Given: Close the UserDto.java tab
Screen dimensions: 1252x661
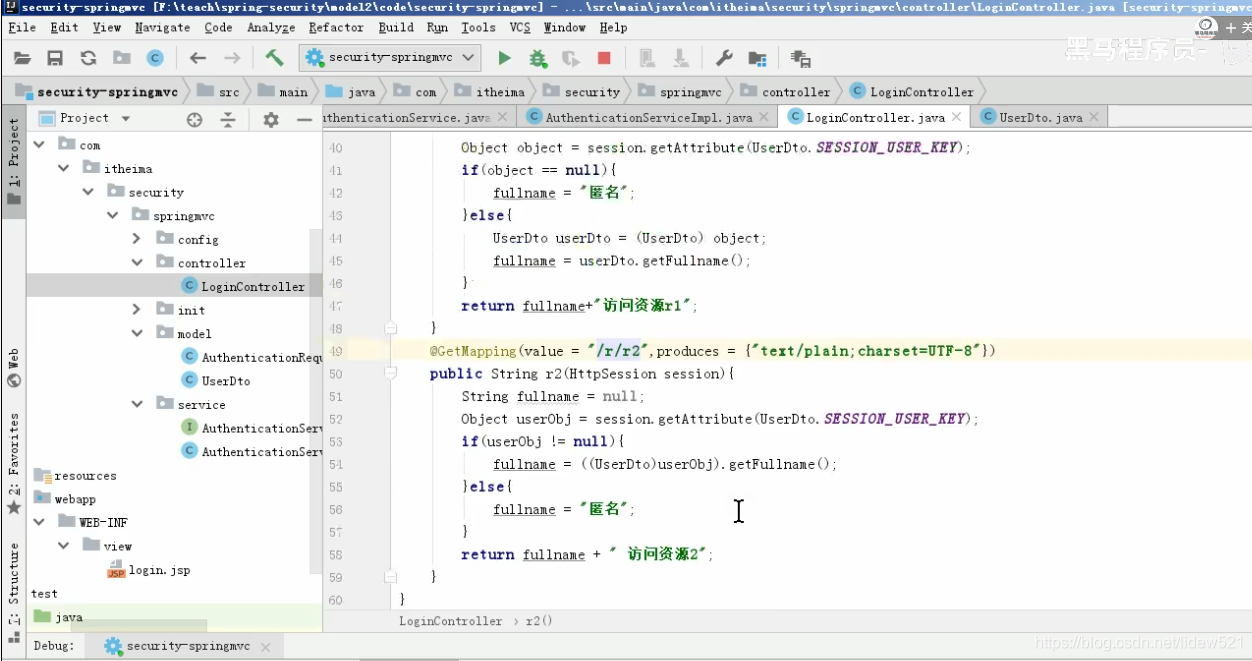Looking at the screenshot, I should tap(1093, 117).
